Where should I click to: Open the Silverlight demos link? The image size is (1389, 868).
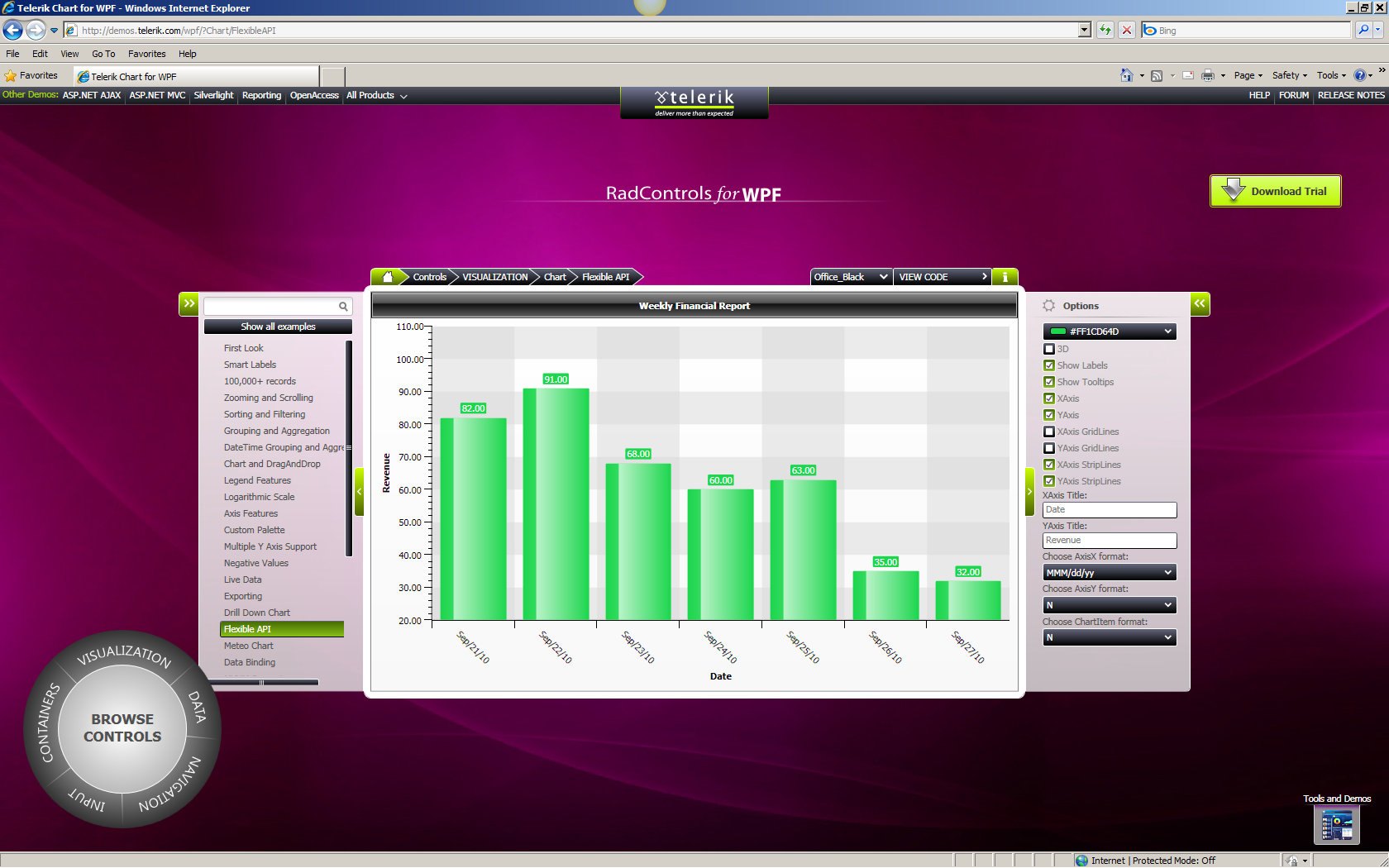(x=213, y=95)
